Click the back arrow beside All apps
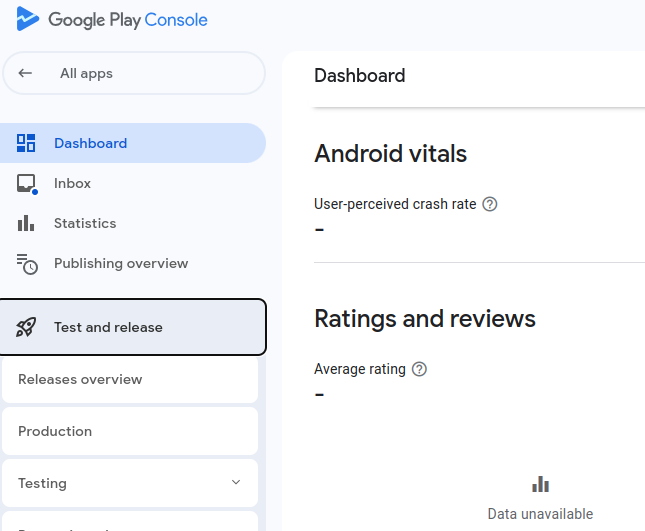645x531 pixels. 26,73
